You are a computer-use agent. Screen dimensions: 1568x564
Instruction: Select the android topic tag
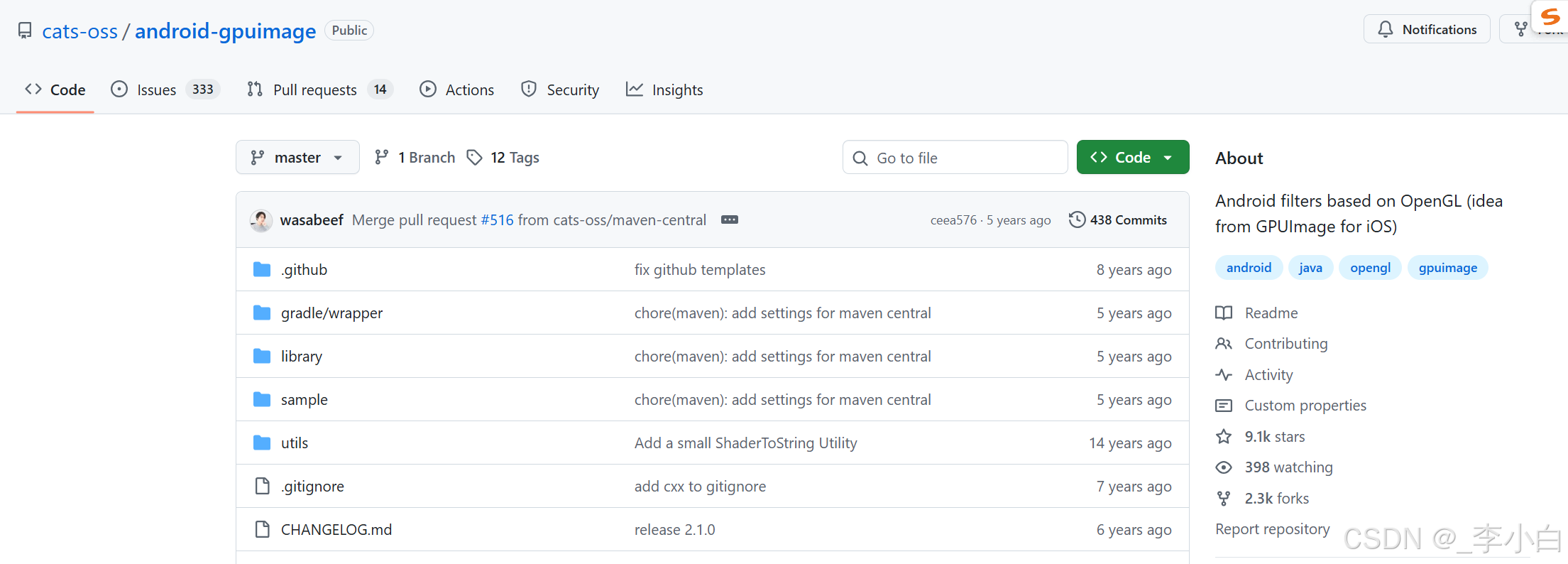(x=1249, y=268)
